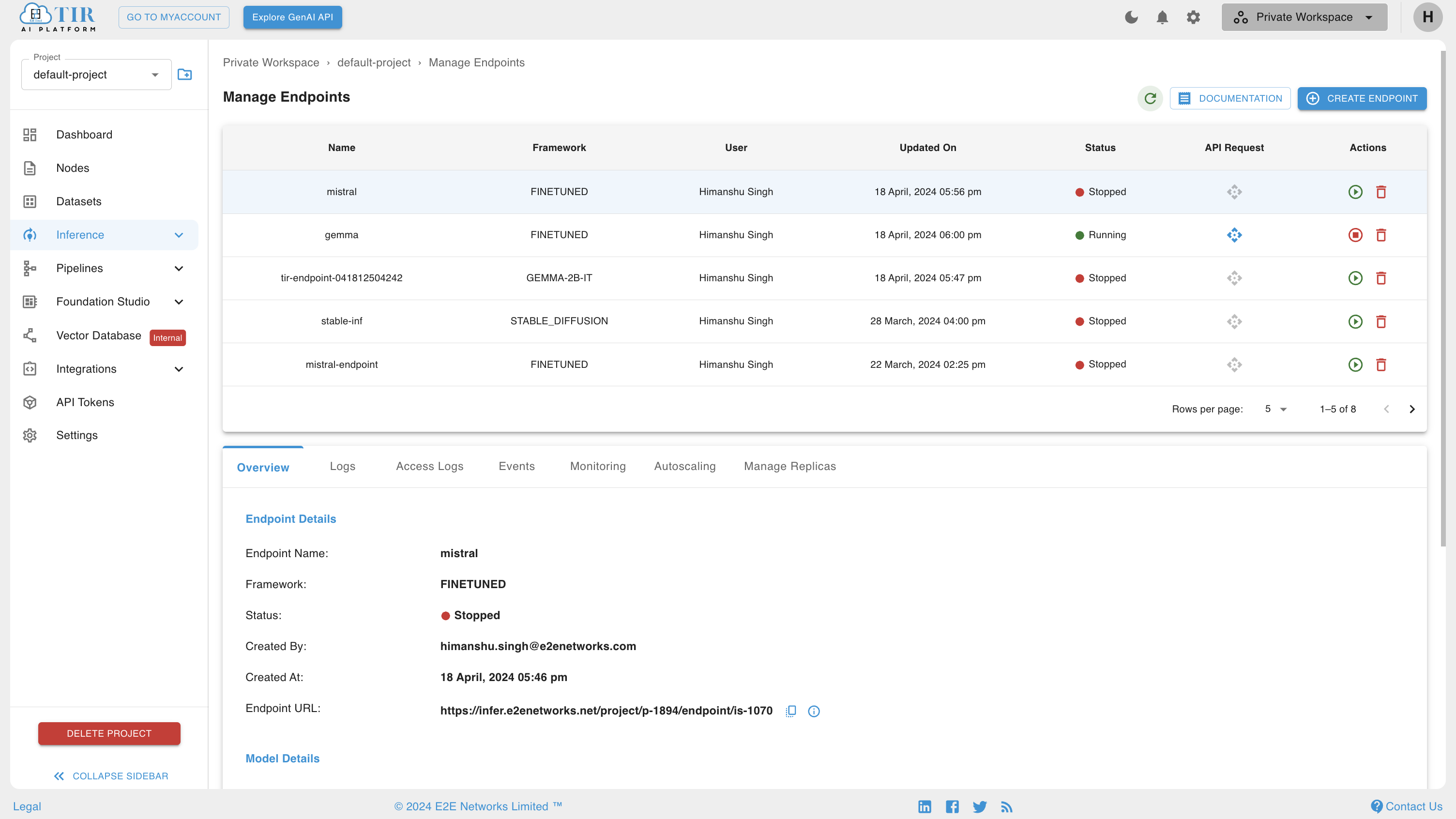Click the H user avatar
The height and width of the screenshot is (819, 1456).
(x=1428, y=17)
